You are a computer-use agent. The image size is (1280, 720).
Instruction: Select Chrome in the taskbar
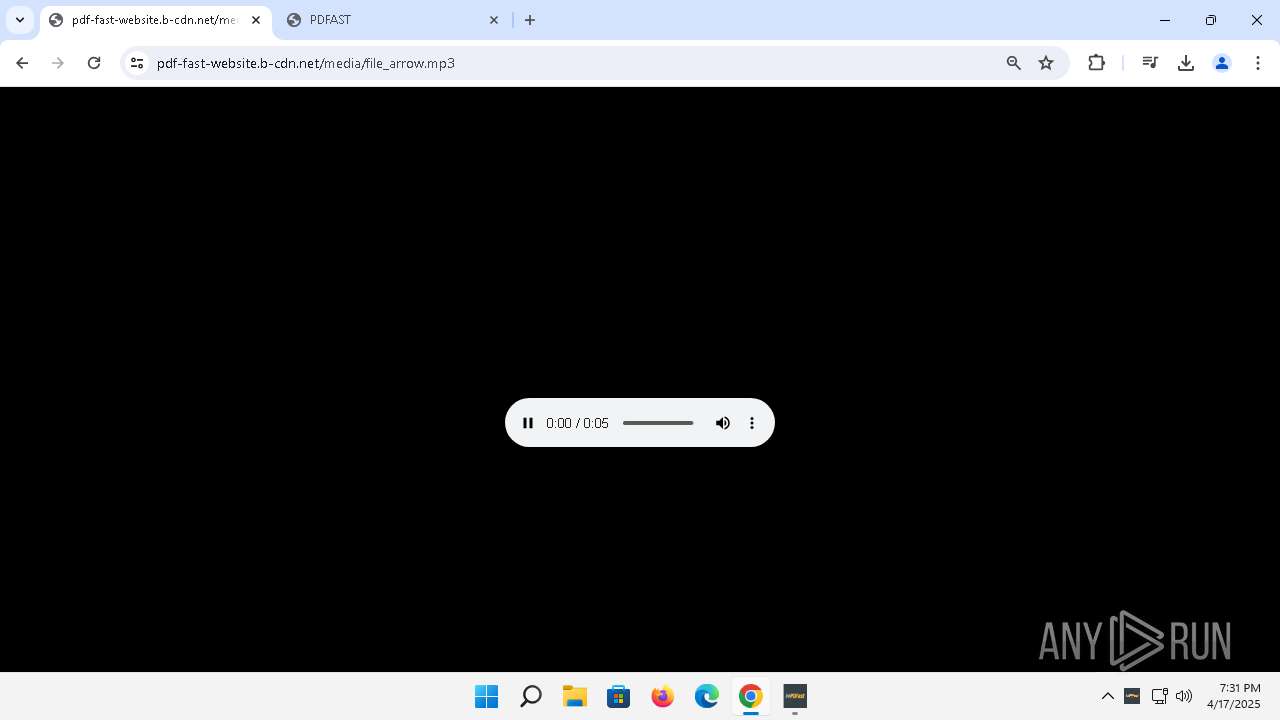click(x=751, y=696)
